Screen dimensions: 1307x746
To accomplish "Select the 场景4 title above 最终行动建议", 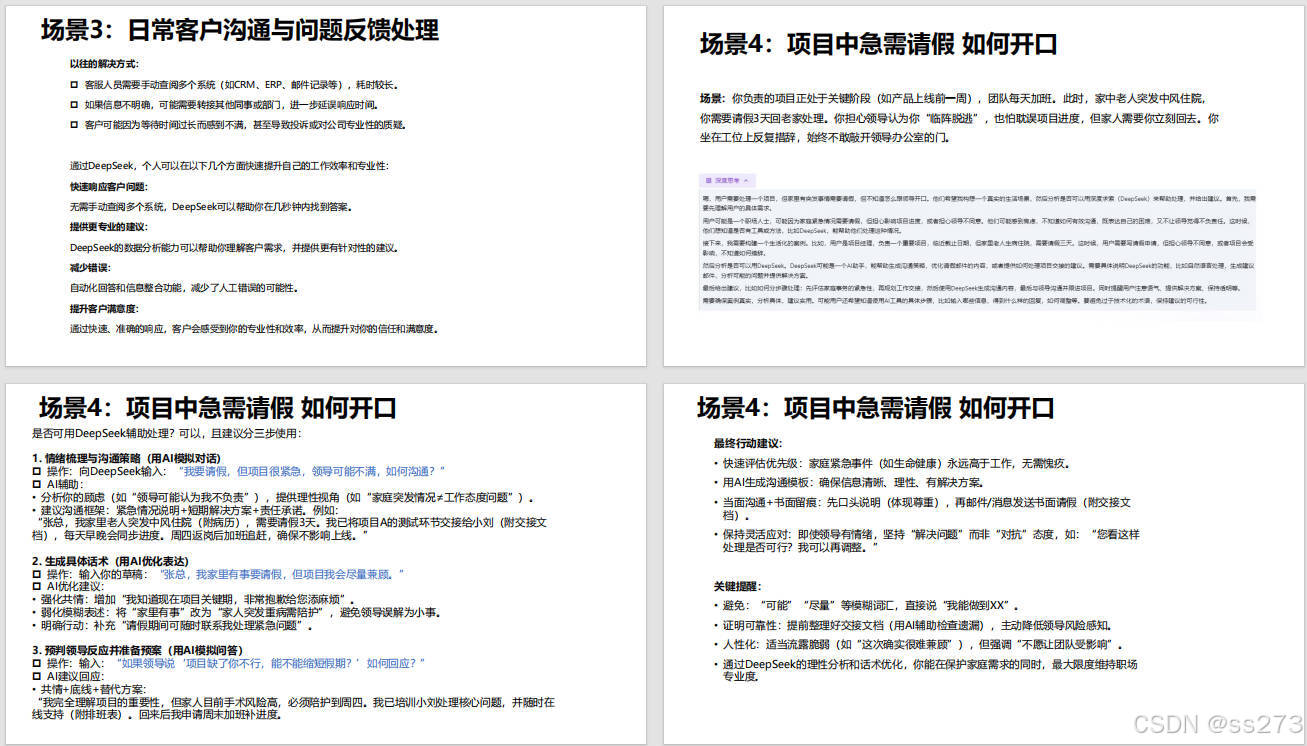I will [x=876, y=408].
